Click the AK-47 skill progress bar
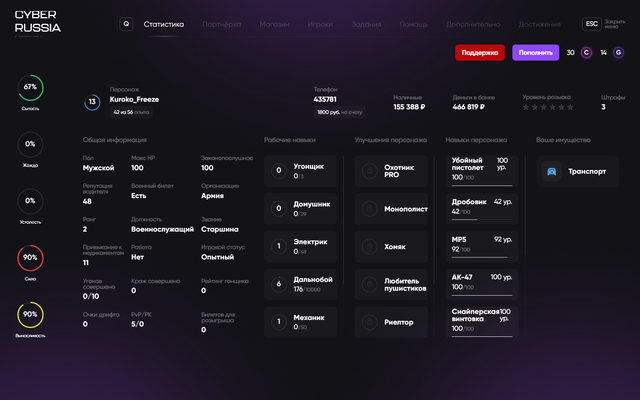The height and width of the screenshot is (400, 640). click(482, 295)
